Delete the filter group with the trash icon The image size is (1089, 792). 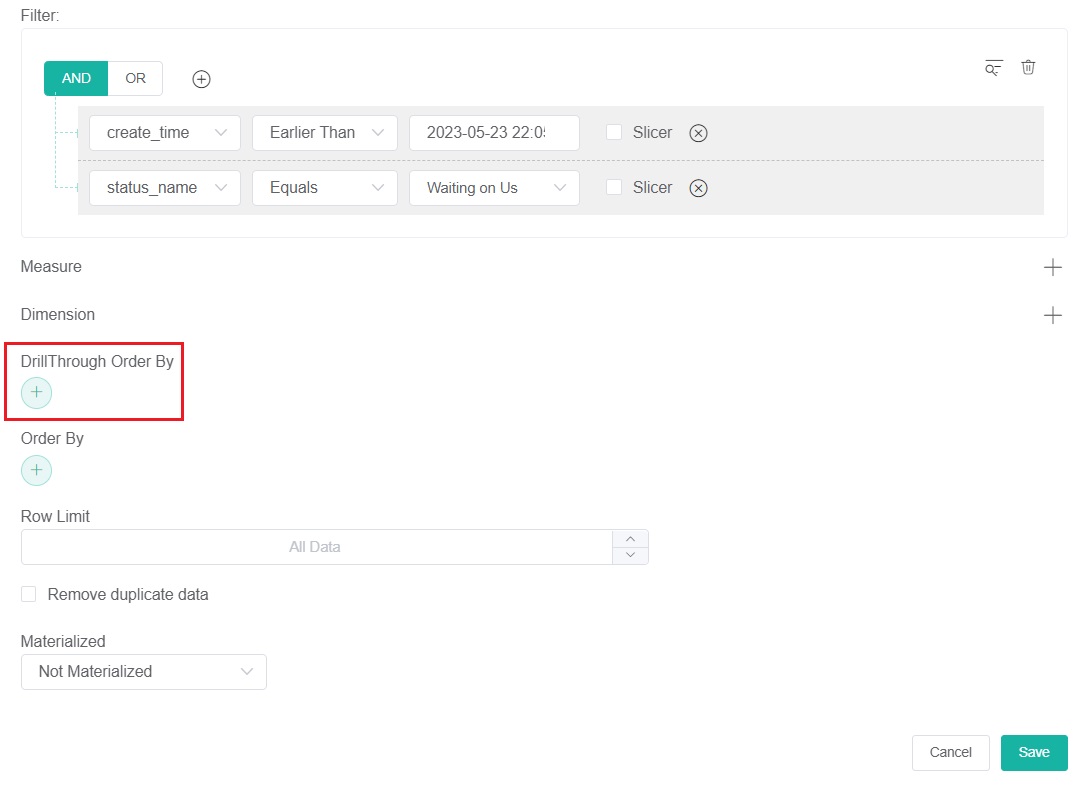pos(1028,67)
